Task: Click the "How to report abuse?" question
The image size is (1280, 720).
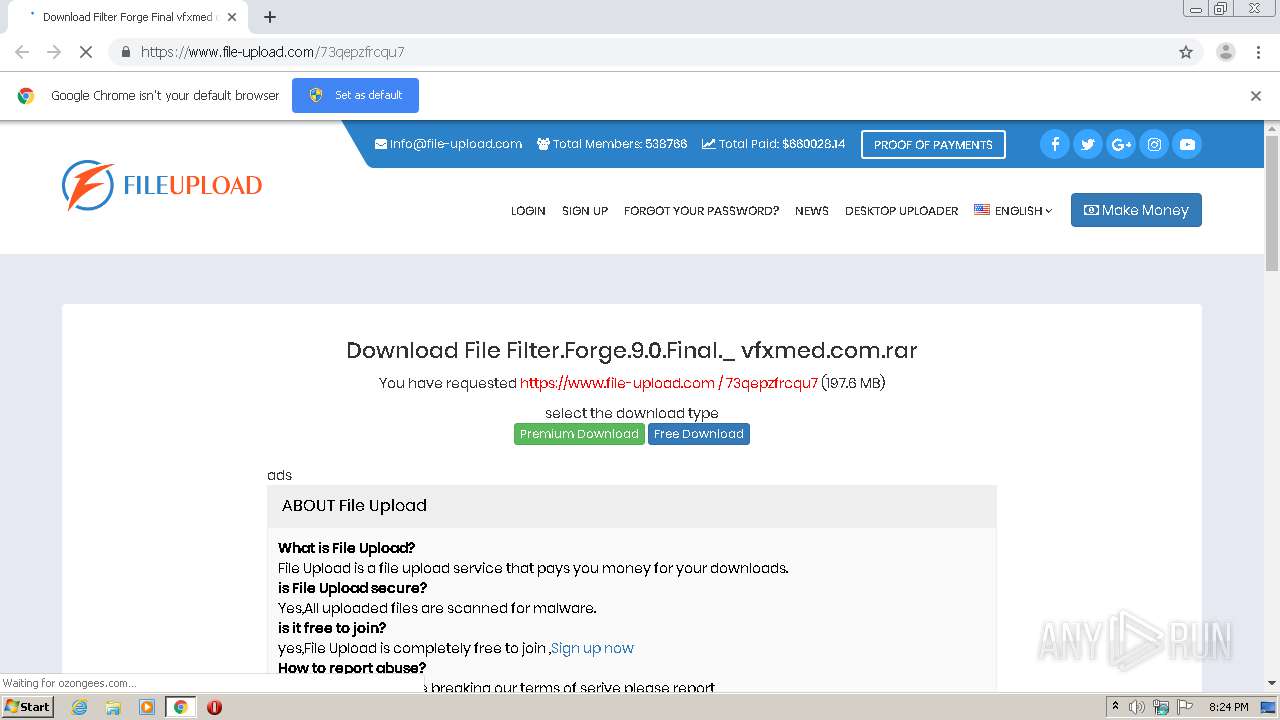Action: 352,668
